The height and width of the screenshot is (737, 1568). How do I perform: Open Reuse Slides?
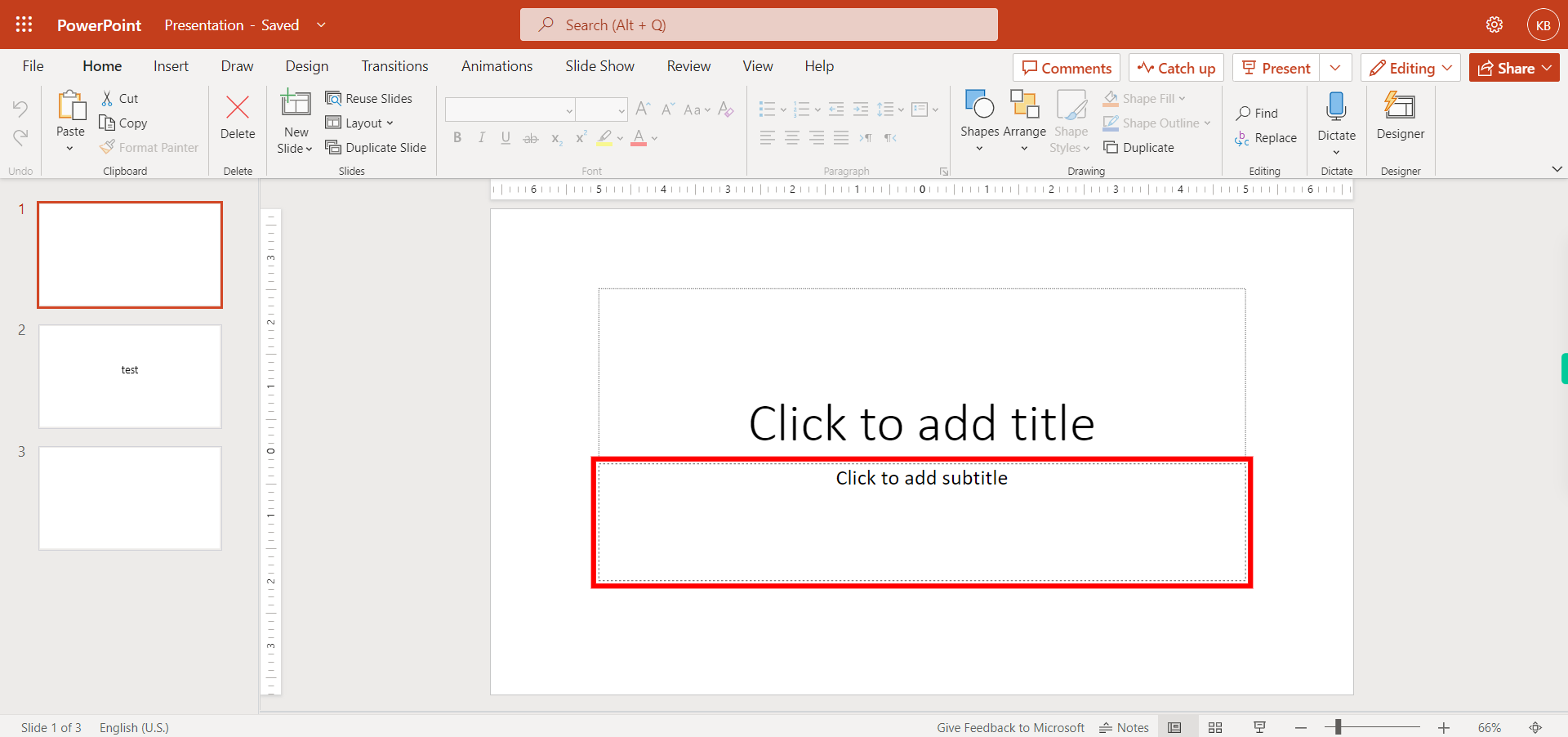368,98
